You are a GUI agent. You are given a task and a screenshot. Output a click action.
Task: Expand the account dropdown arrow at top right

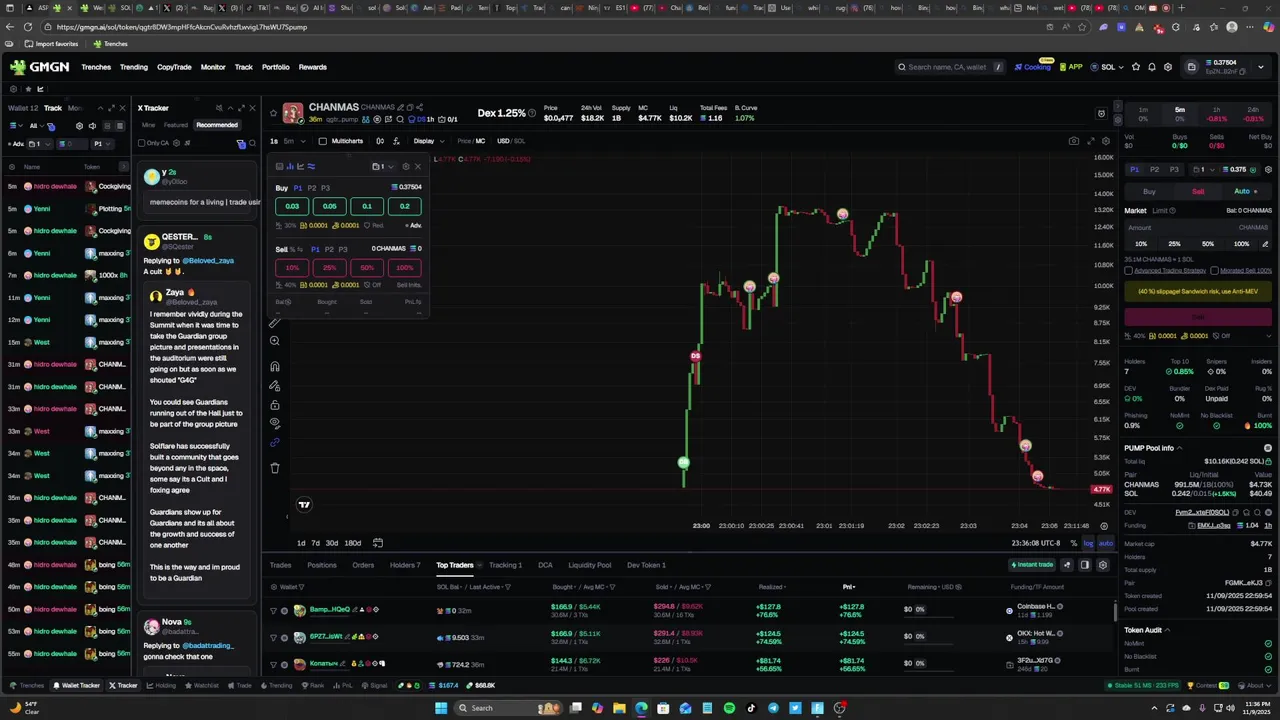point(1260,67)
